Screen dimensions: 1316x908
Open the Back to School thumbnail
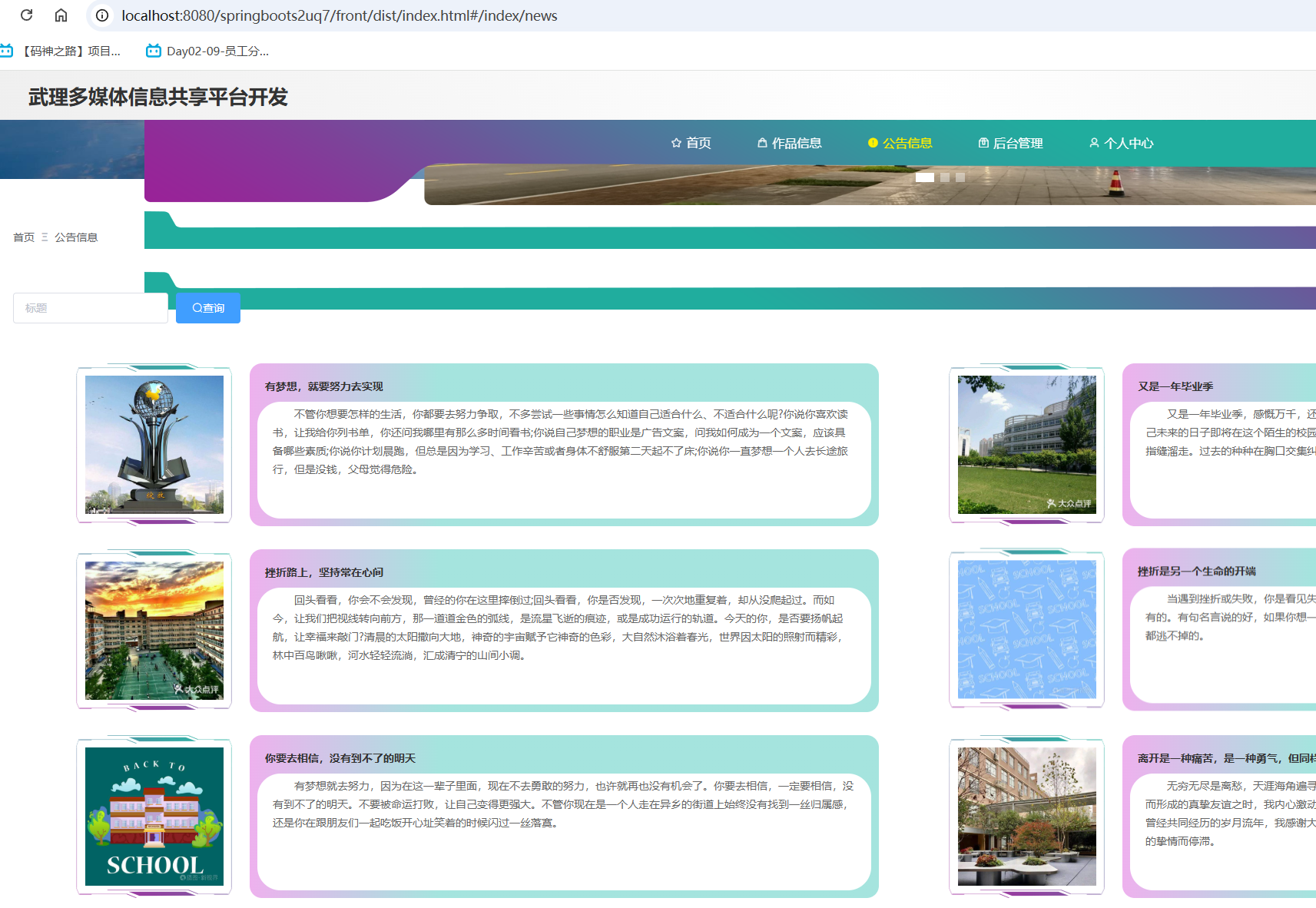point(154,817)
